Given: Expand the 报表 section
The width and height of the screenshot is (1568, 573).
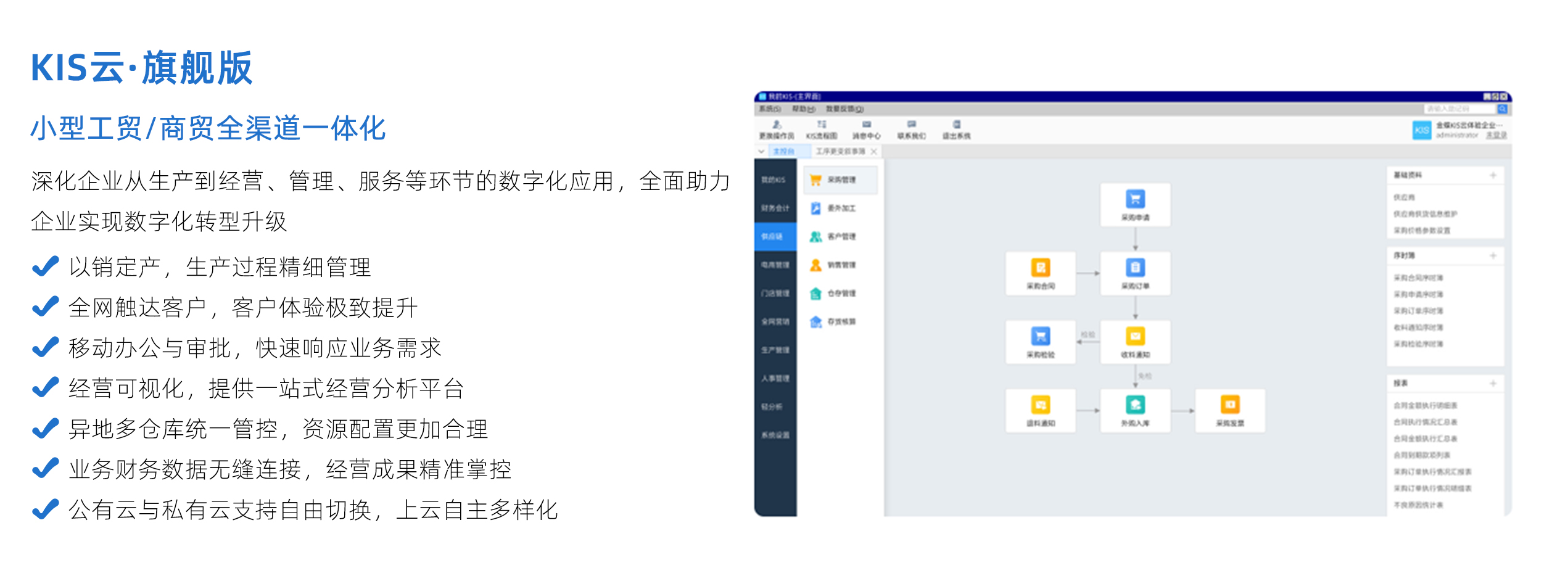Looking at the screenshot, I should [1493, 382].
